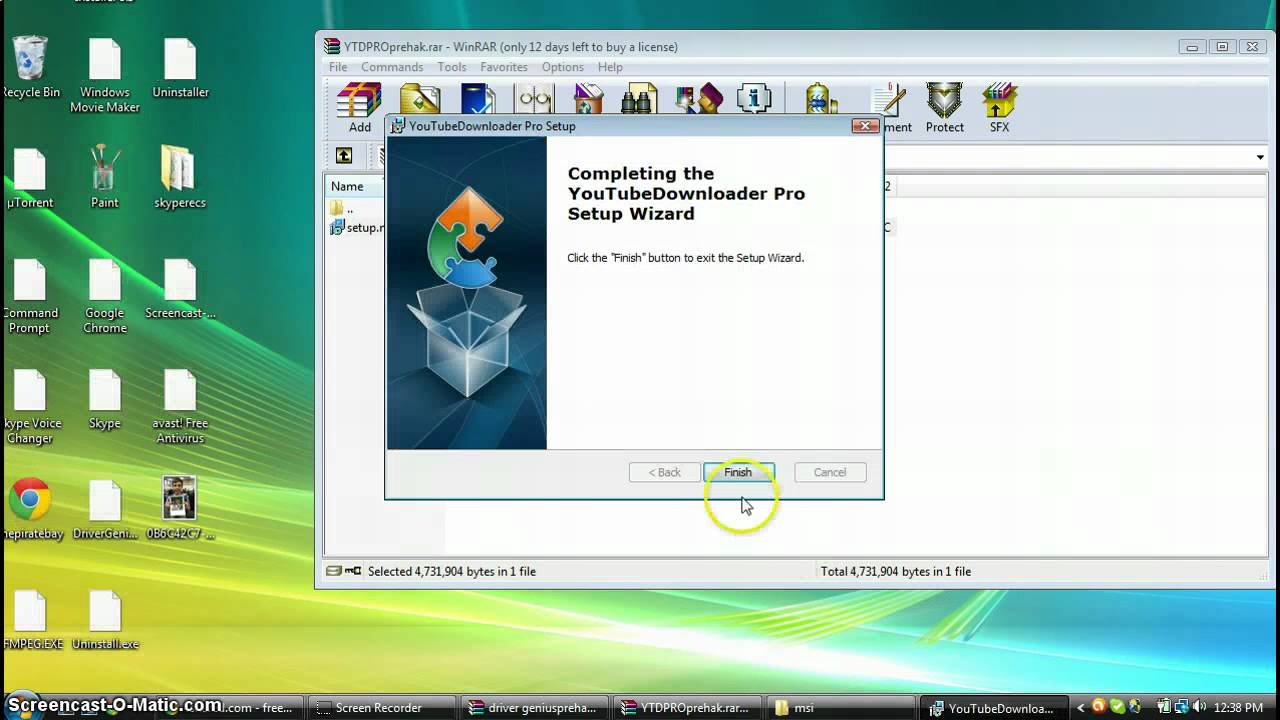Click the Protect icon in WinRAR toolbar
Image resolution: width=1280 pixels, height=720 pixels.
tap(944, 108)
